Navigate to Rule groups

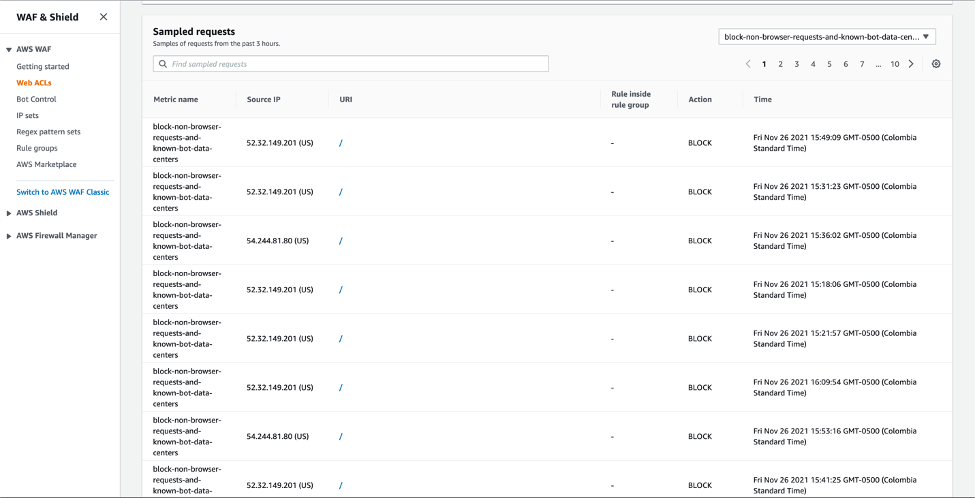pyautogui.click(x=37, y=148)
